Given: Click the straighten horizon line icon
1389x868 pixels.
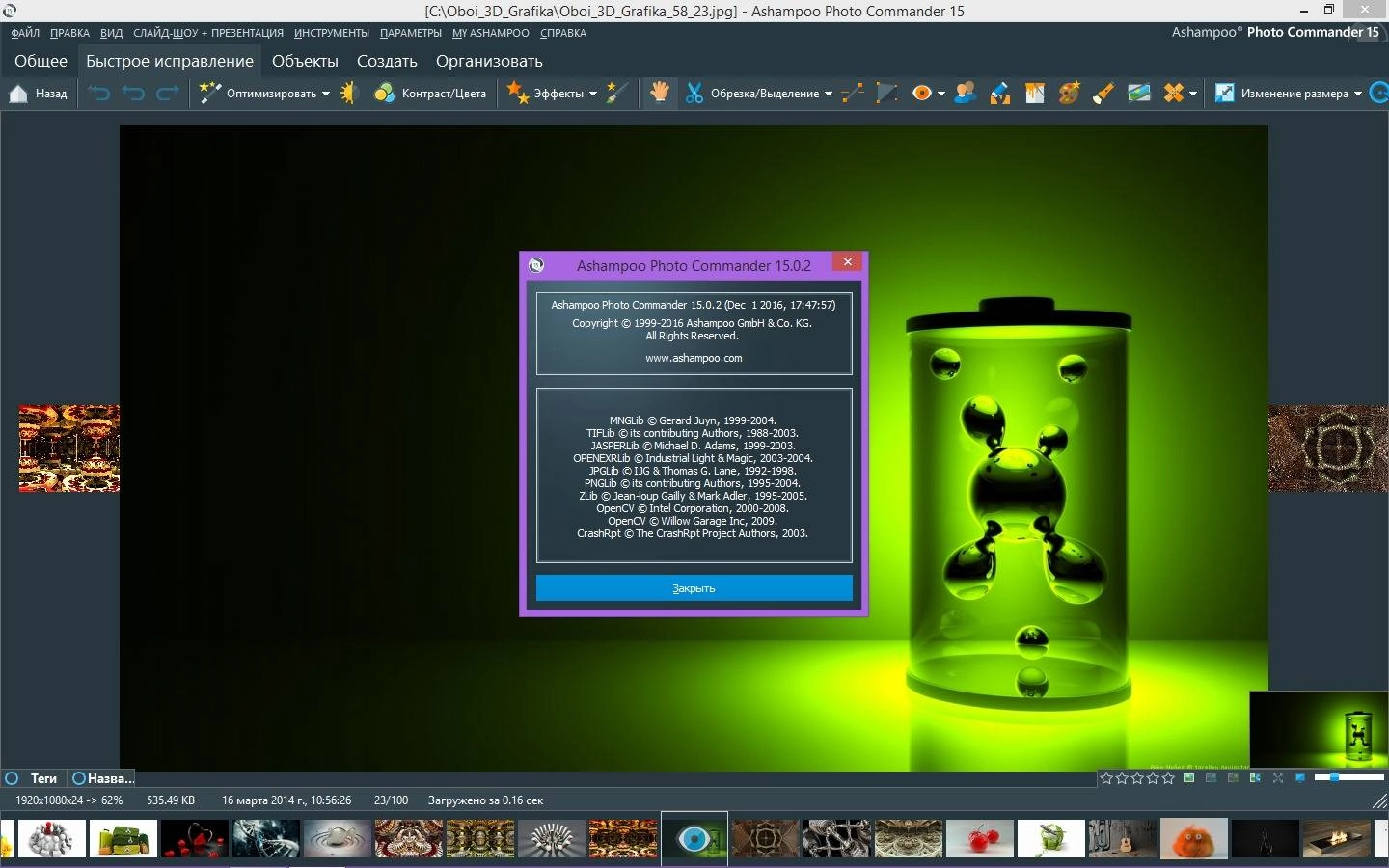Looking at the screenshot, I should point(853,94).
